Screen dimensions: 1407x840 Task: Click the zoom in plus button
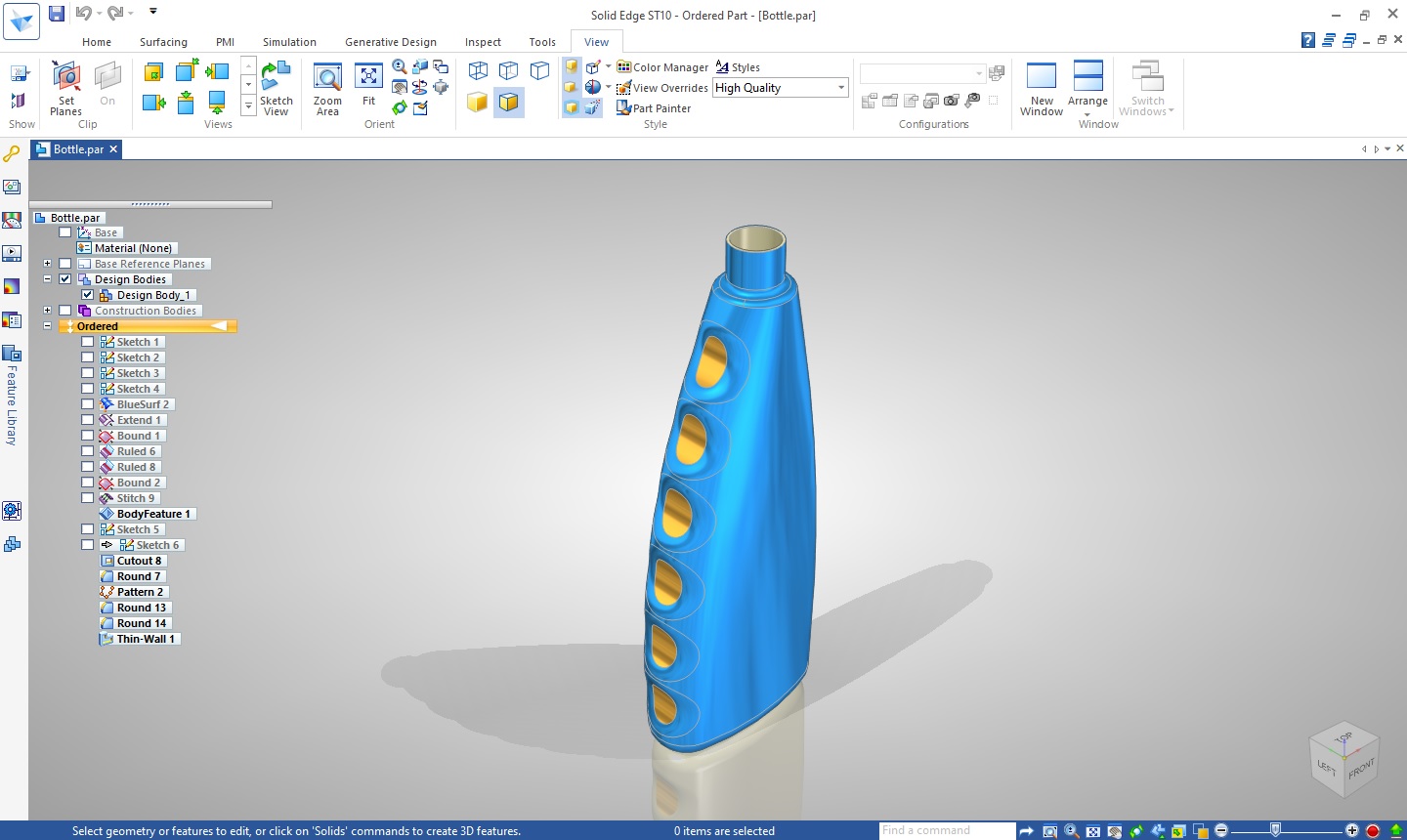click(1351, 831)
